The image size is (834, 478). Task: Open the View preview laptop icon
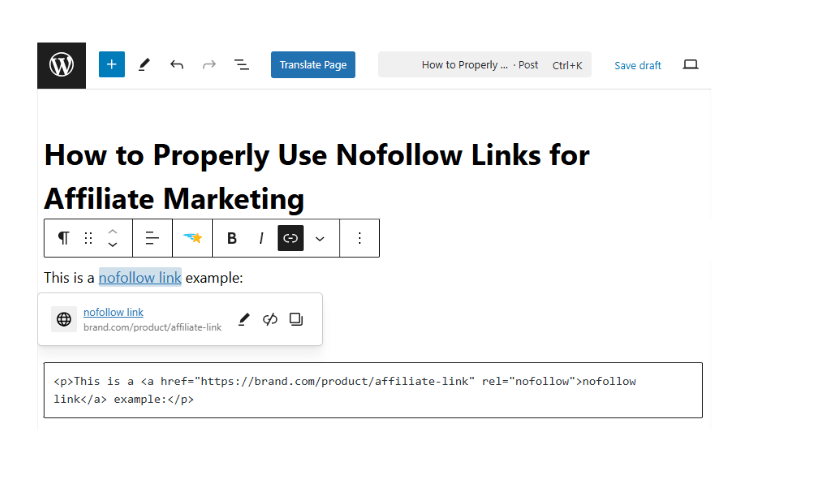click(x=690, y=65)
